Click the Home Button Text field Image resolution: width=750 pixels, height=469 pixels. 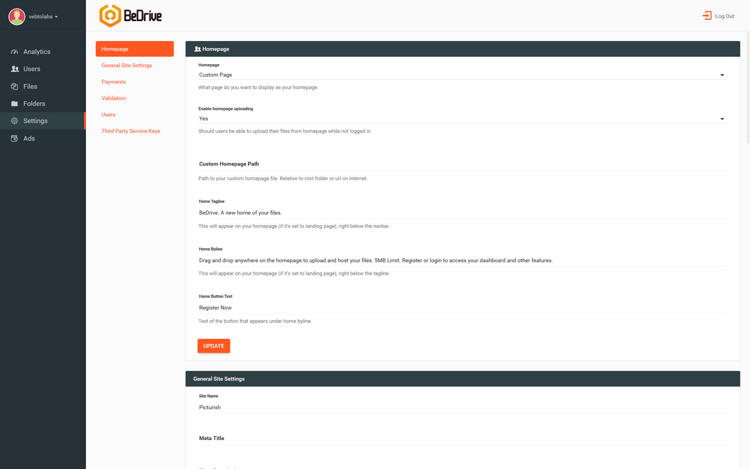[463, 308]
